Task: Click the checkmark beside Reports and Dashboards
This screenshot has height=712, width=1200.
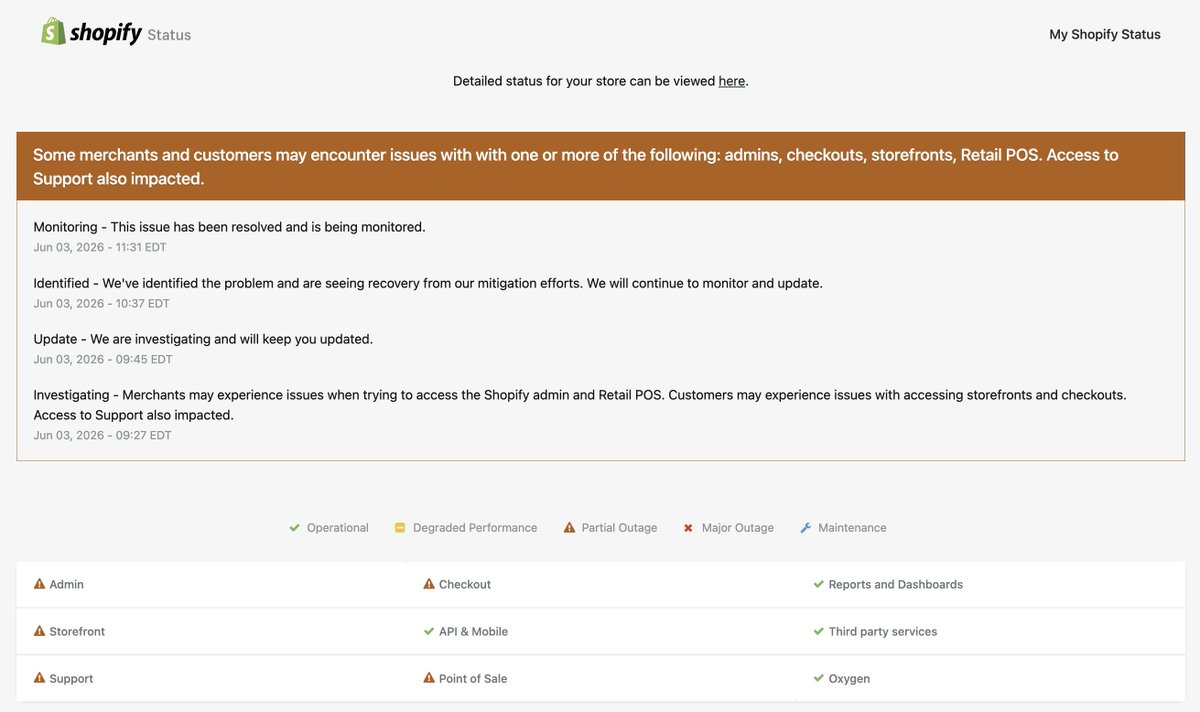Action: click(819, 584)
